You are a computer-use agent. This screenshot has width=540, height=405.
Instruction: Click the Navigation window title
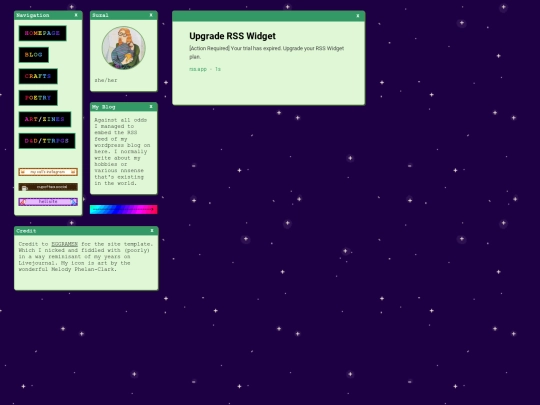(x=33, y=15)
